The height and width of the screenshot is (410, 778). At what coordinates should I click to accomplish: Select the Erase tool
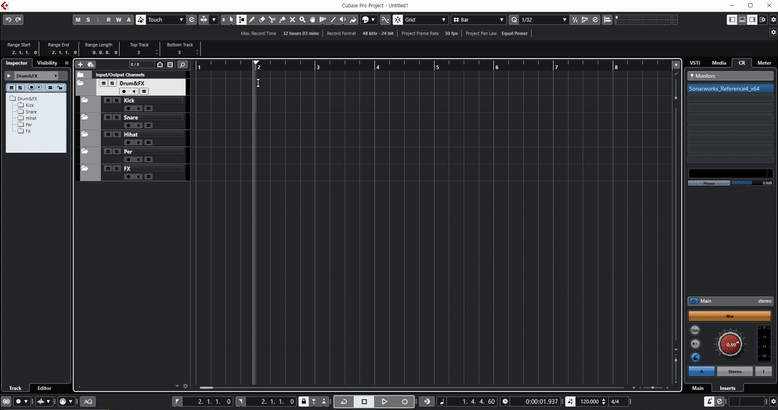262,20
